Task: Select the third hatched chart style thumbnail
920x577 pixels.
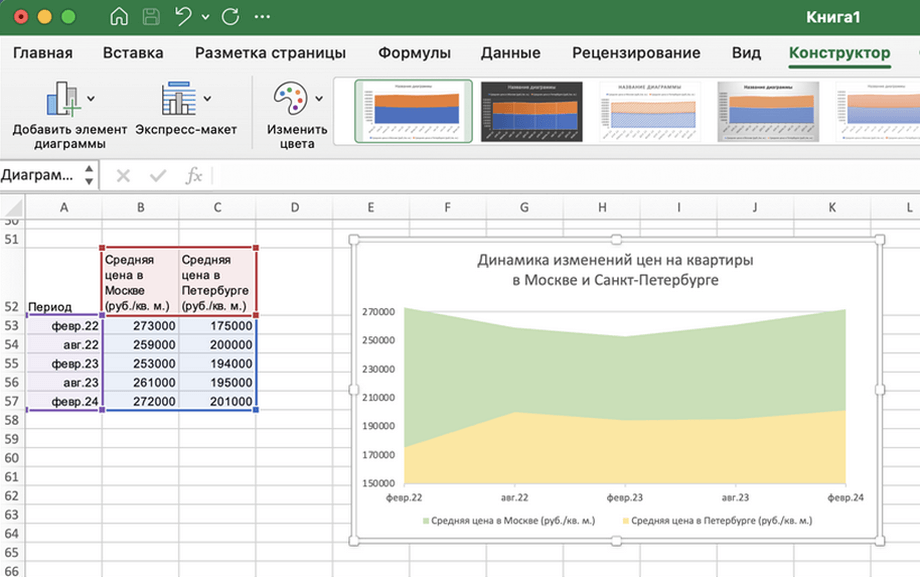Action: pyautogui.click(x=650, y=112)
